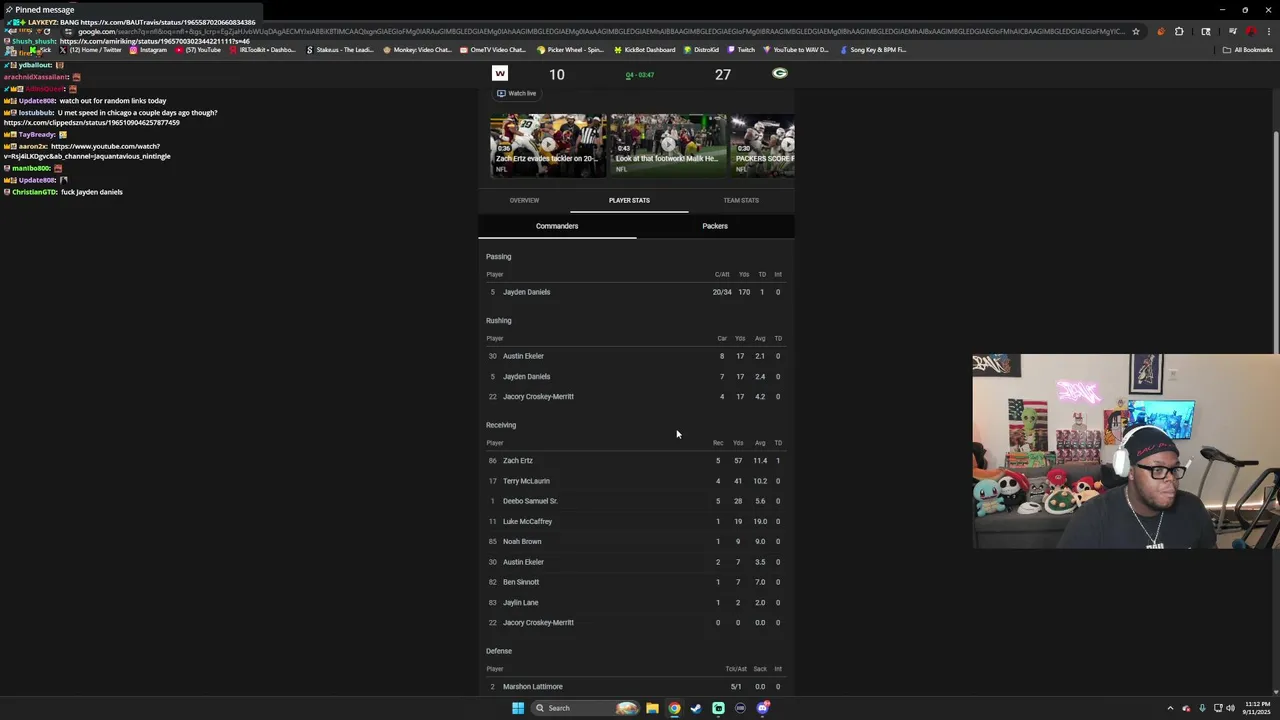
Task: Switch to the Packers team tab
Action: coord(715,226)
